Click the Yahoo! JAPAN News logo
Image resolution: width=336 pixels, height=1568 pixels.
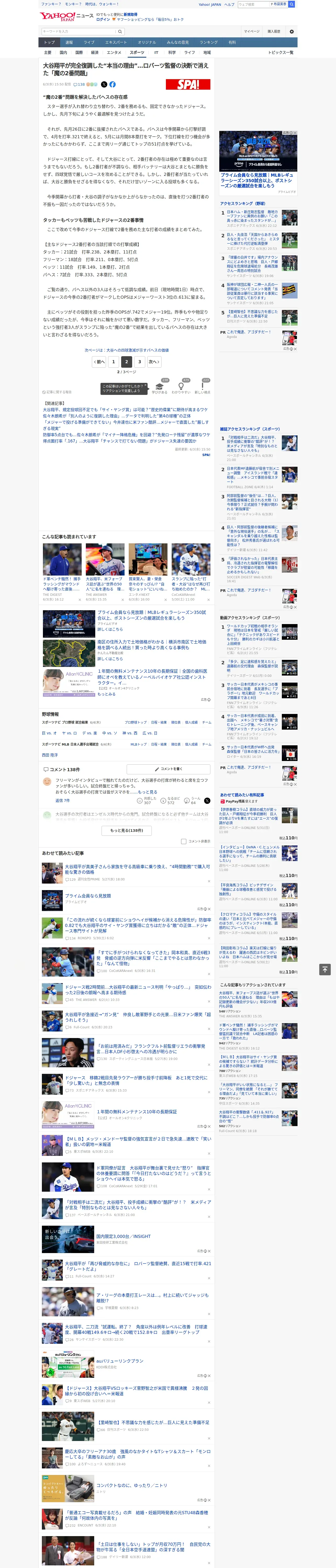click(67, 17)
